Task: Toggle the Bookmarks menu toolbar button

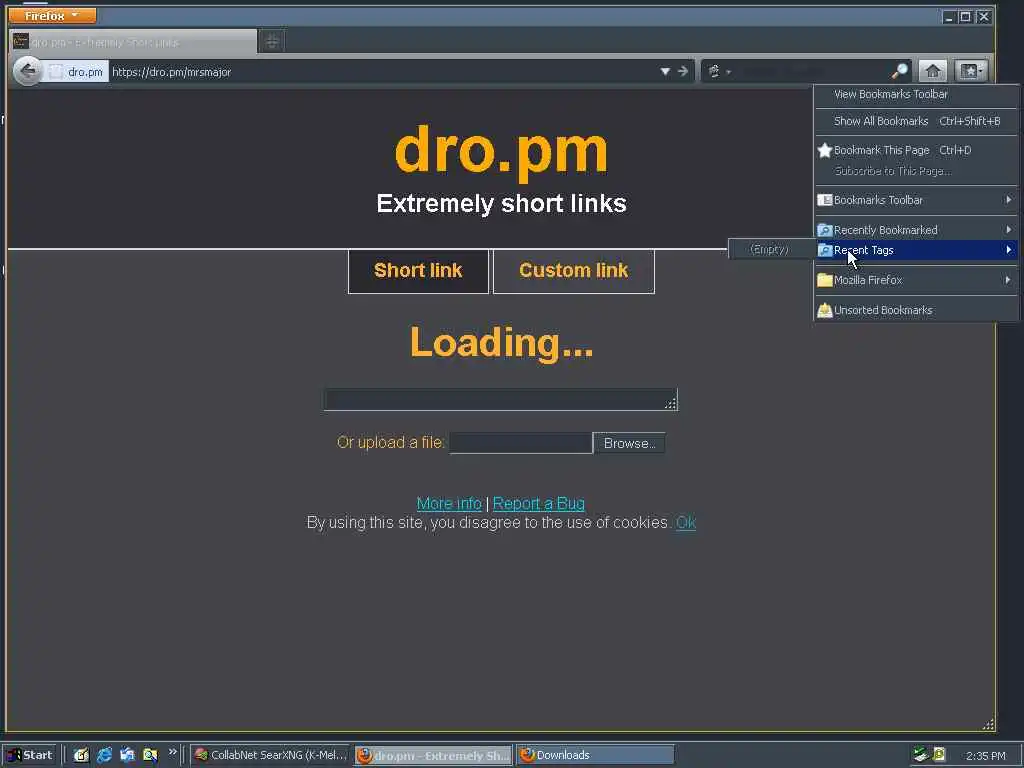Action: [970, 71]
